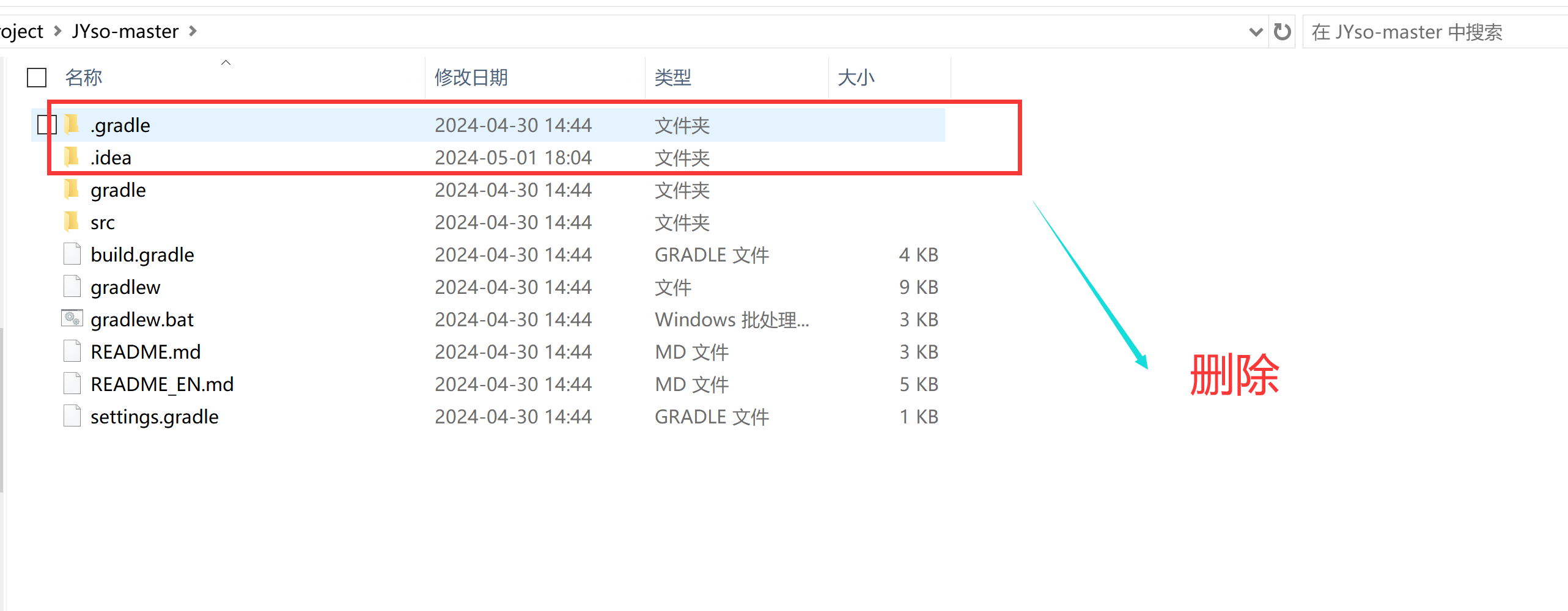Click the MD 文件 type of README.md

tap(691, 352)
